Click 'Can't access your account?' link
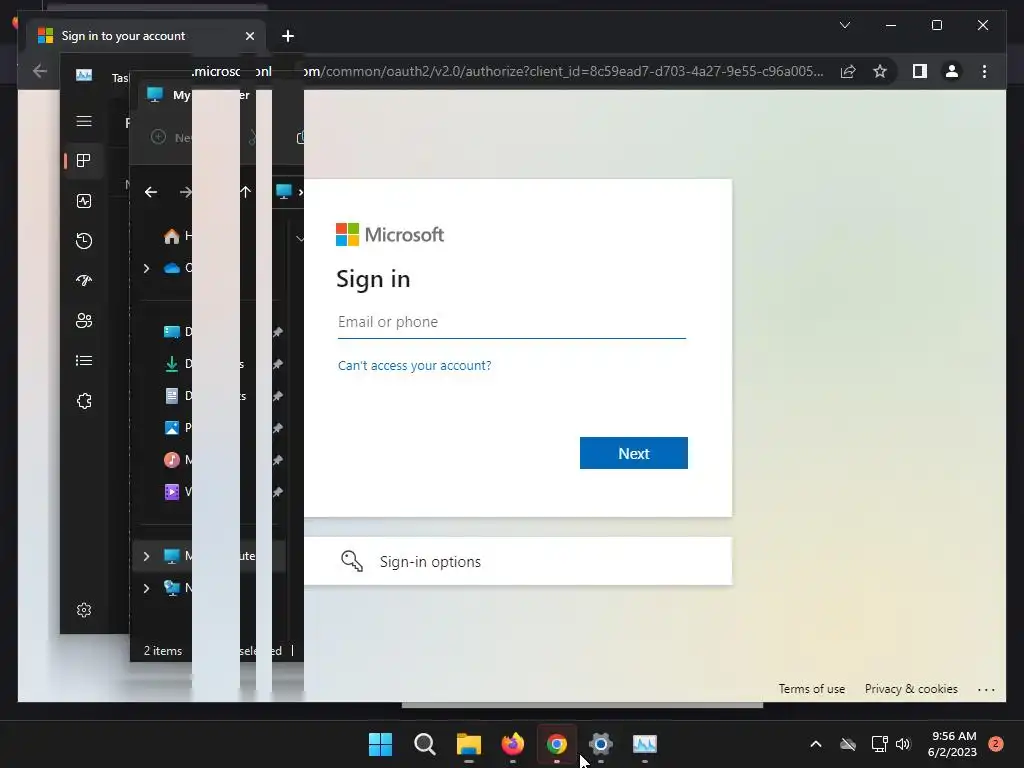 (415, 366)
